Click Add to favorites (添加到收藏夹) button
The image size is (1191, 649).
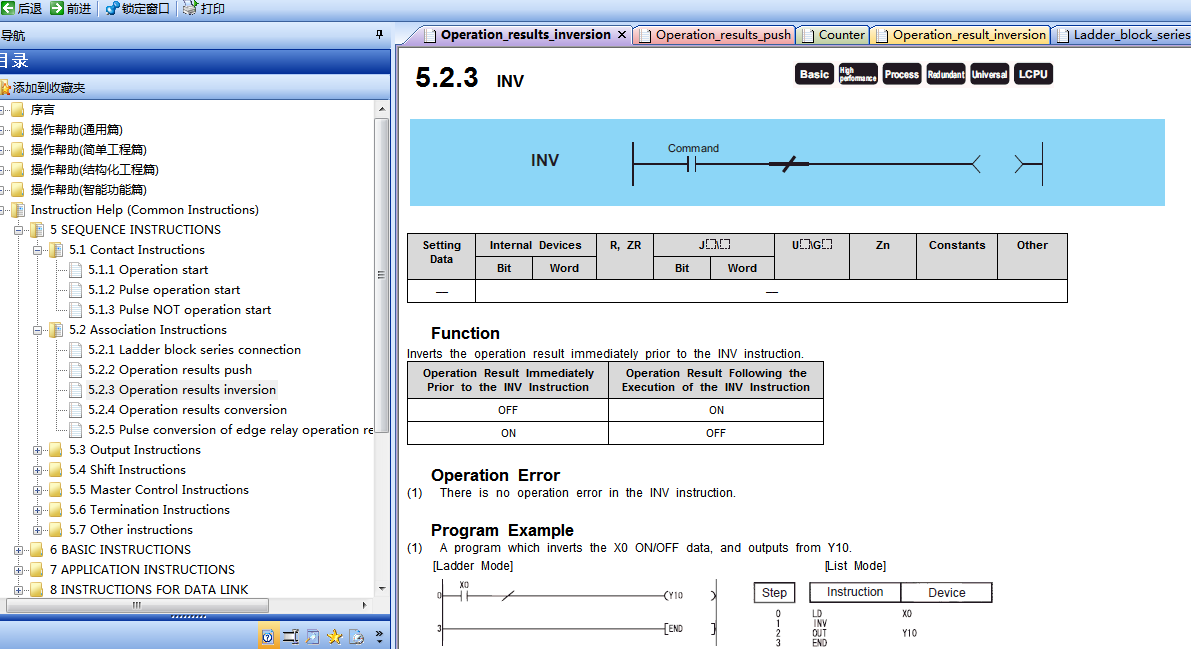44,88
